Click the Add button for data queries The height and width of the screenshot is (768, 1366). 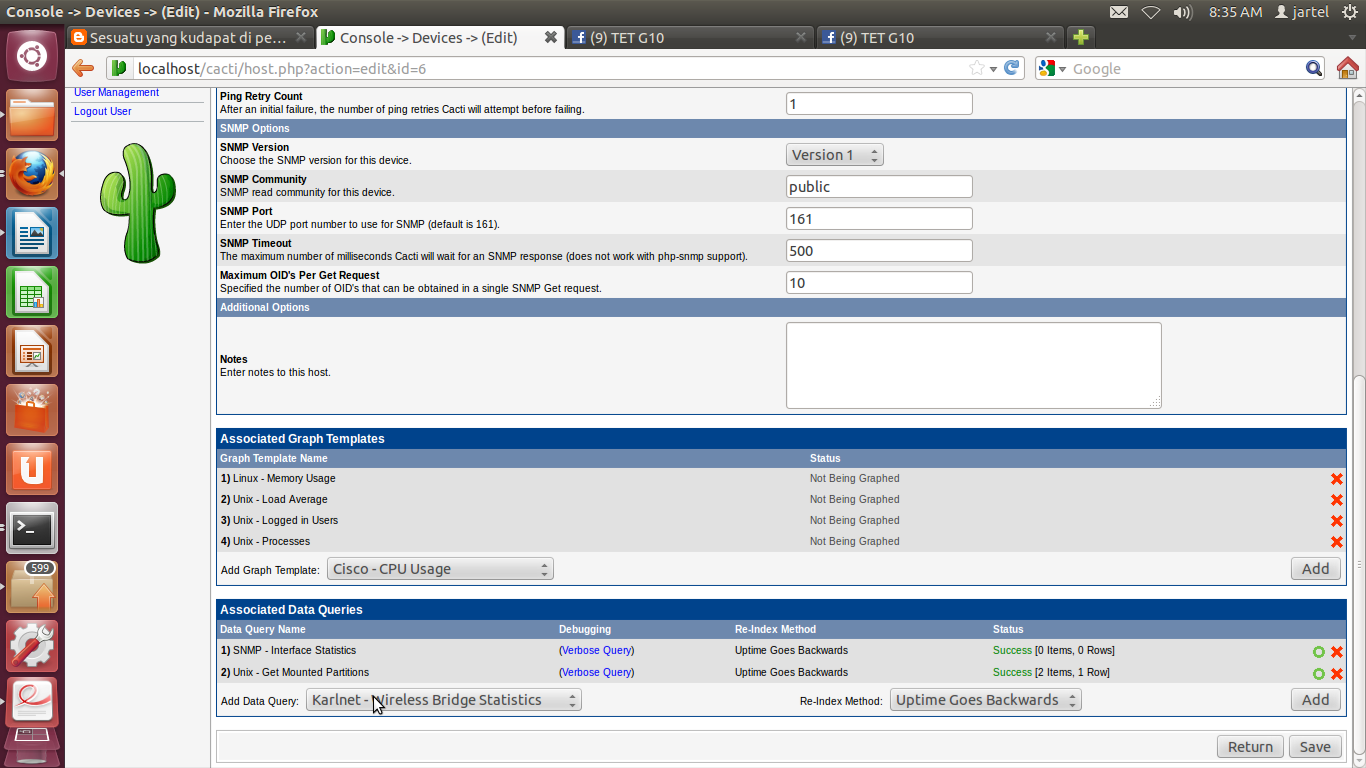click(x=1315, y=700)
